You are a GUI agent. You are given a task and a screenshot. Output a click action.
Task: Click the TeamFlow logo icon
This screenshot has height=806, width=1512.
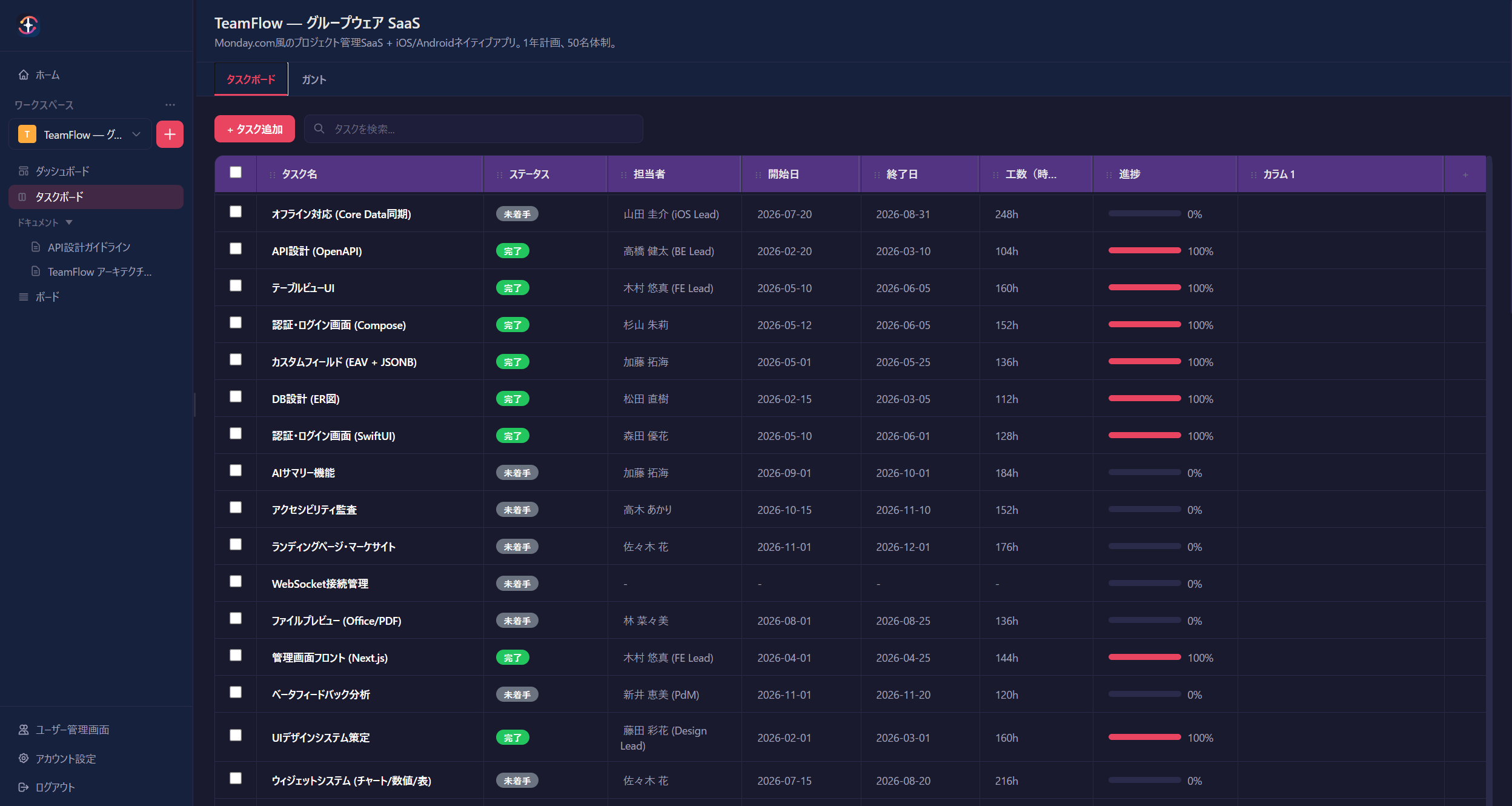point(28,25)
